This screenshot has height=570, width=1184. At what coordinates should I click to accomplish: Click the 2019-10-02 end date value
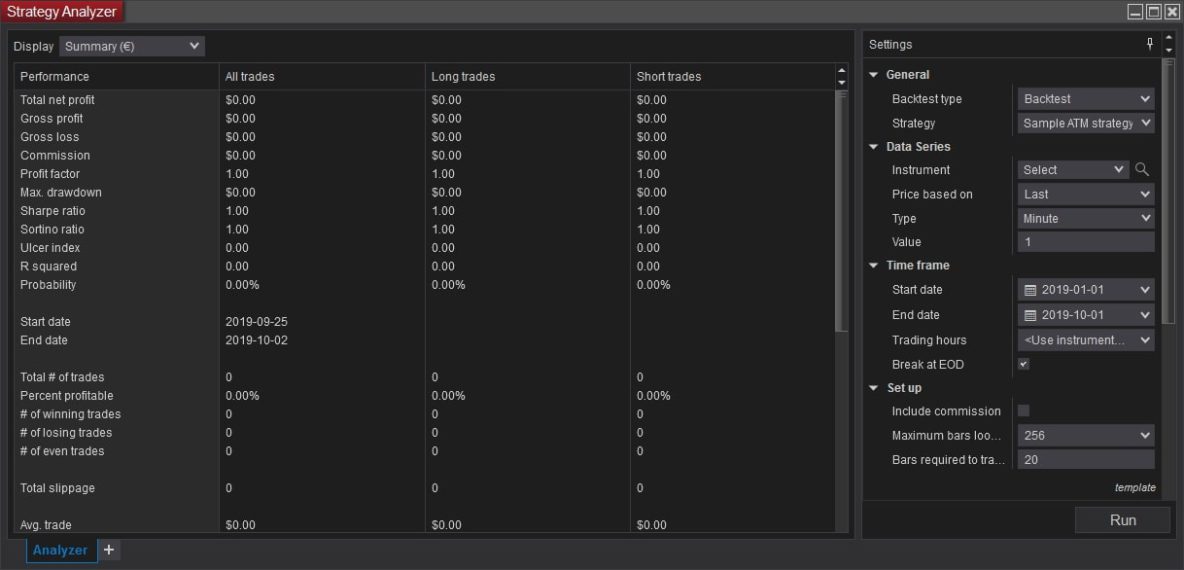[x=256, y=340]
